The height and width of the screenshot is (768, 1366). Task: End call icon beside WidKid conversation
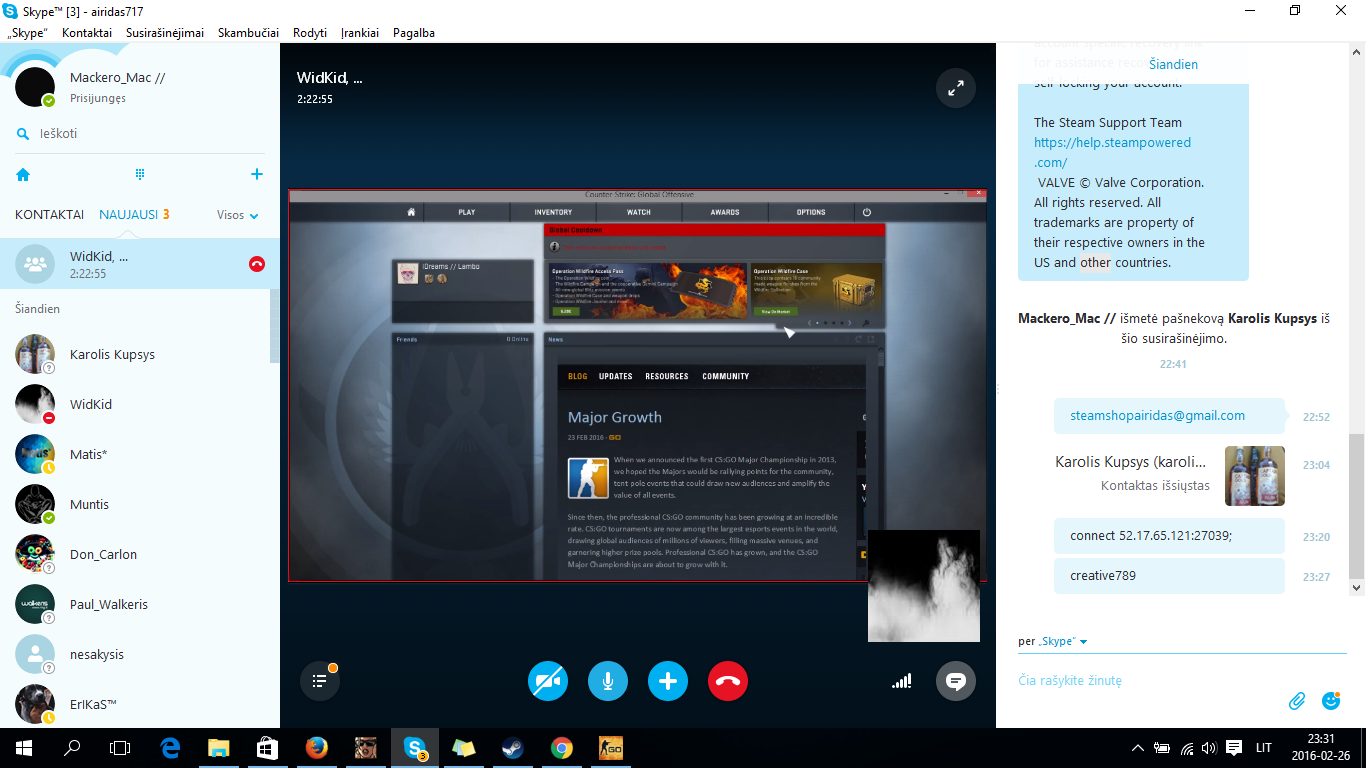coord(257,264)
